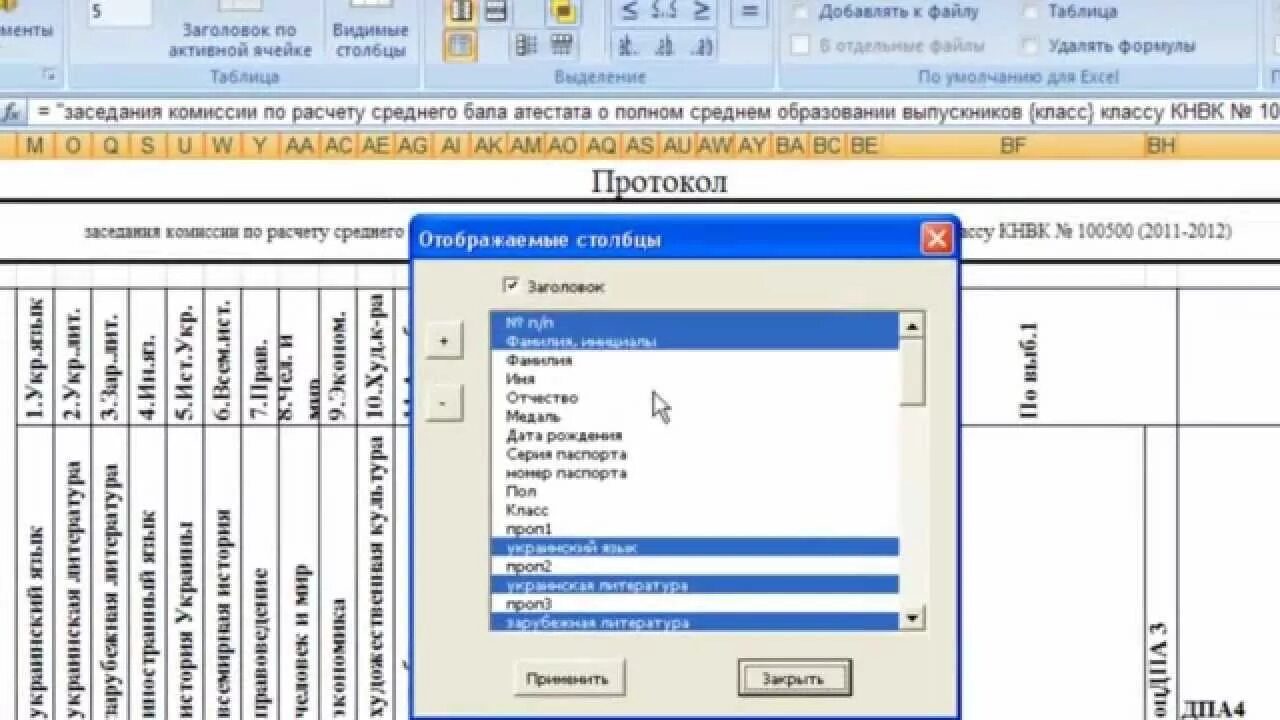Click the list scrollbar down arrow
1280x720 pixels.
pyautogui.click(x=911, y=619)
